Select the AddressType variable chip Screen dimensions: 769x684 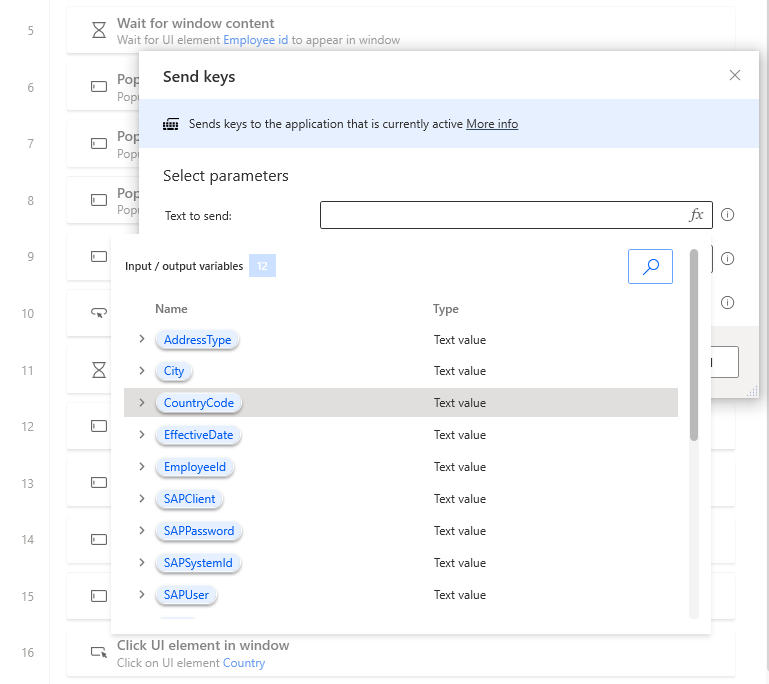click(x=197, y=340)
